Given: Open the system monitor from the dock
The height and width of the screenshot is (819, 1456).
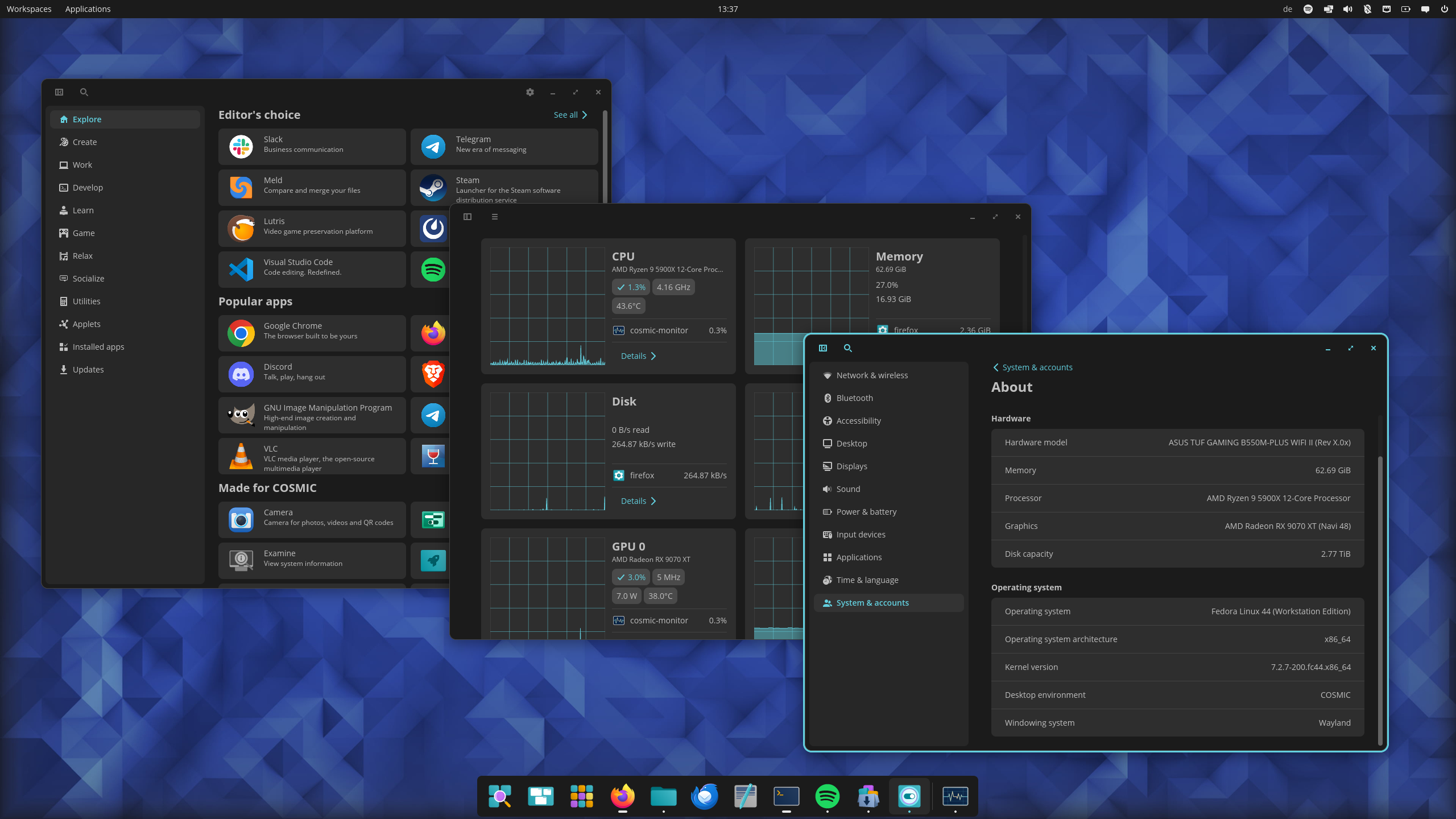Looking at the screenshot, I should point(955,796).
